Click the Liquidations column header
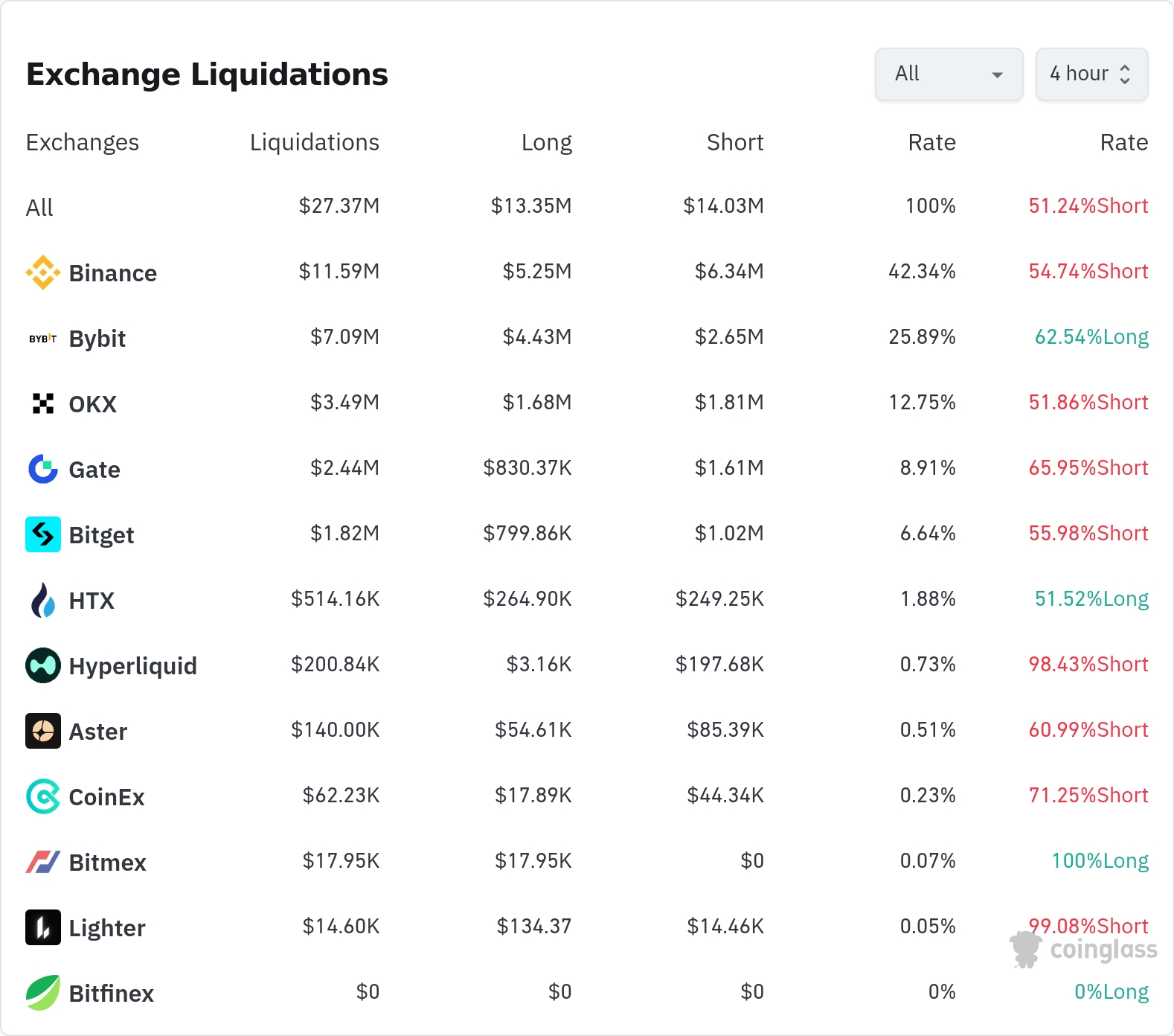 click(314, 142)
